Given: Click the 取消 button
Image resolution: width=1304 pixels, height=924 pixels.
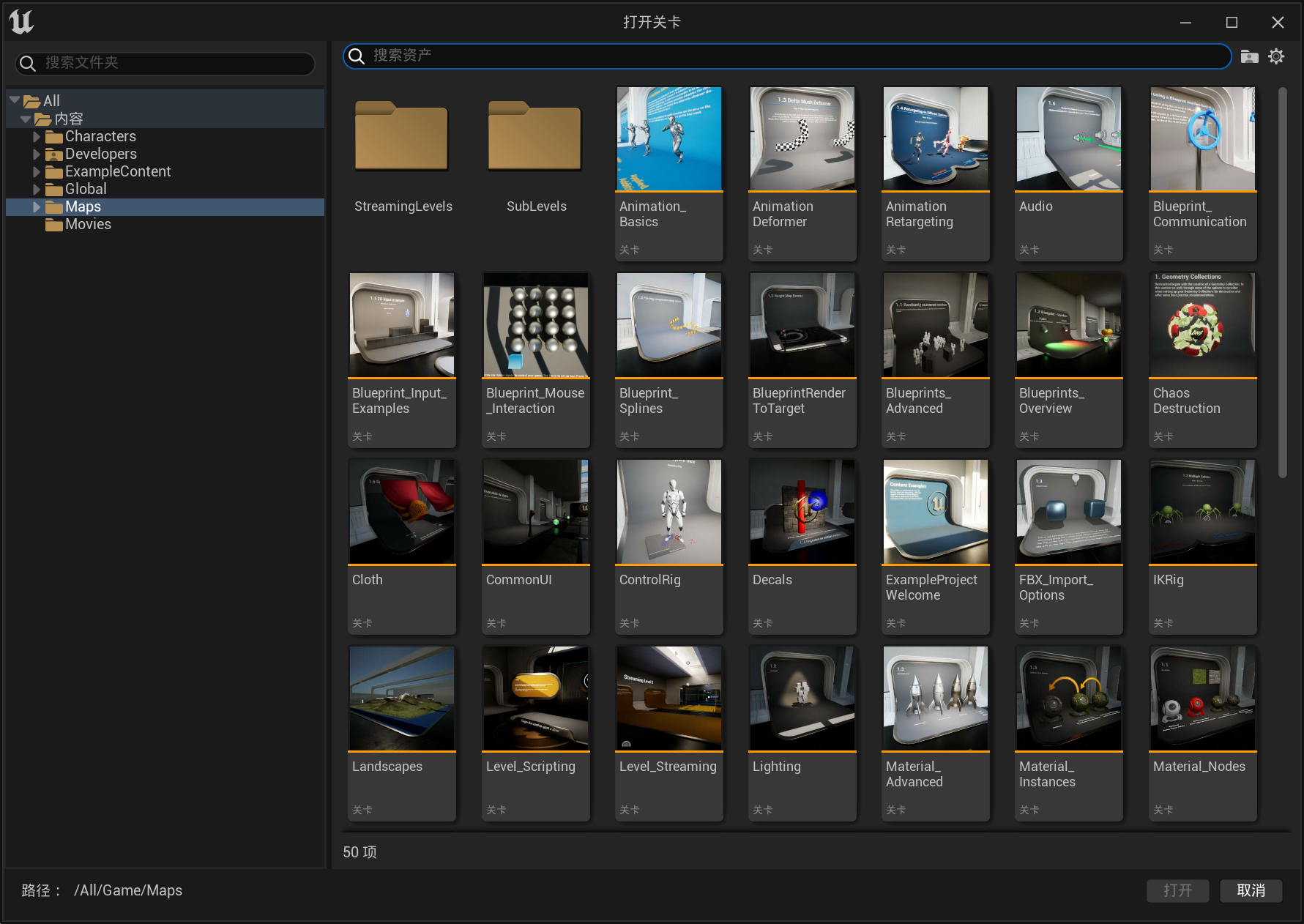Looking at the screenshot, I should pyautogui.click(x=1251, y=890).
